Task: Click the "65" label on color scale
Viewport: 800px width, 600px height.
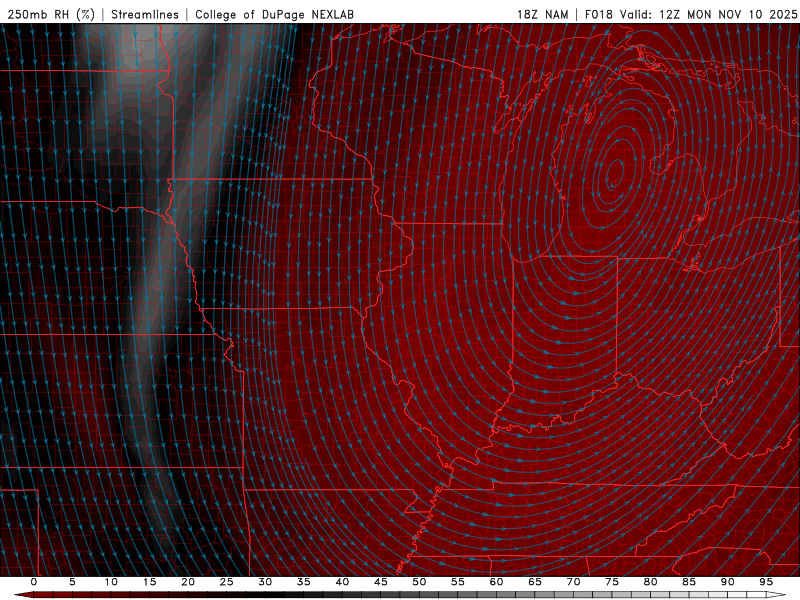Action: coord(535,582)
